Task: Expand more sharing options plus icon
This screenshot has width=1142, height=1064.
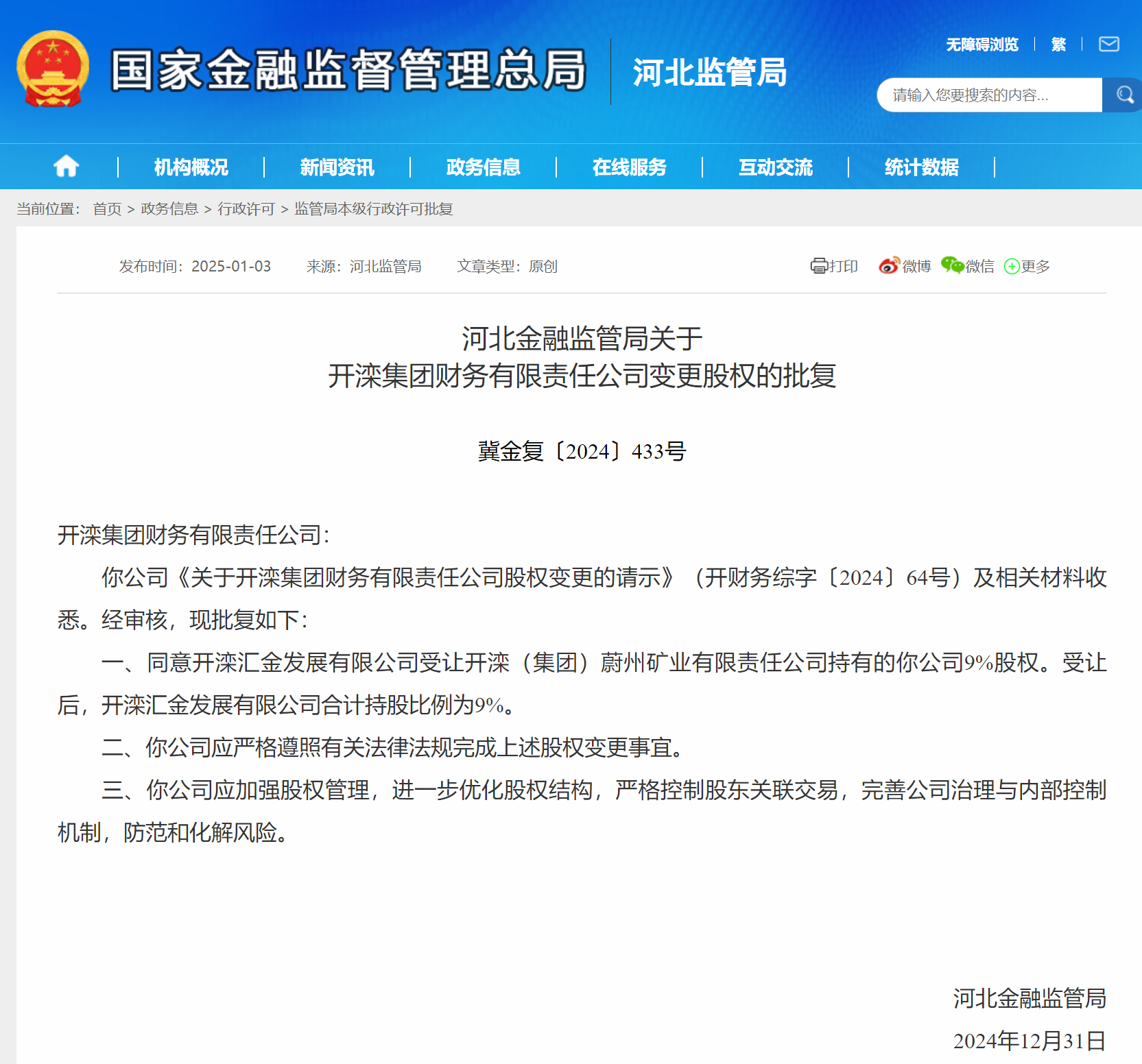Action: pyautogui.click(x=1012, y=267)
